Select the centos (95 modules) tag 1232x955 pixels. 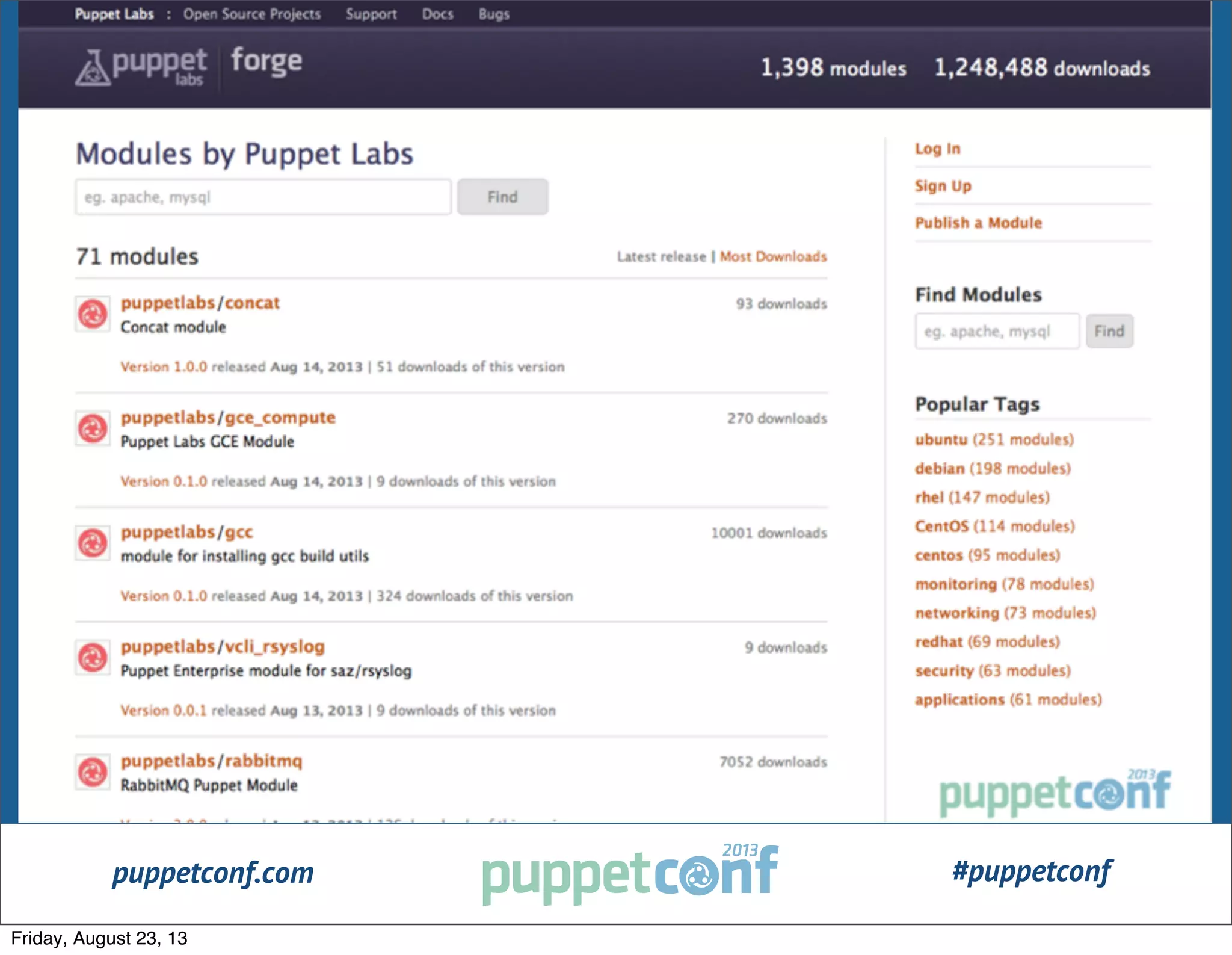(x=987, y=555)
